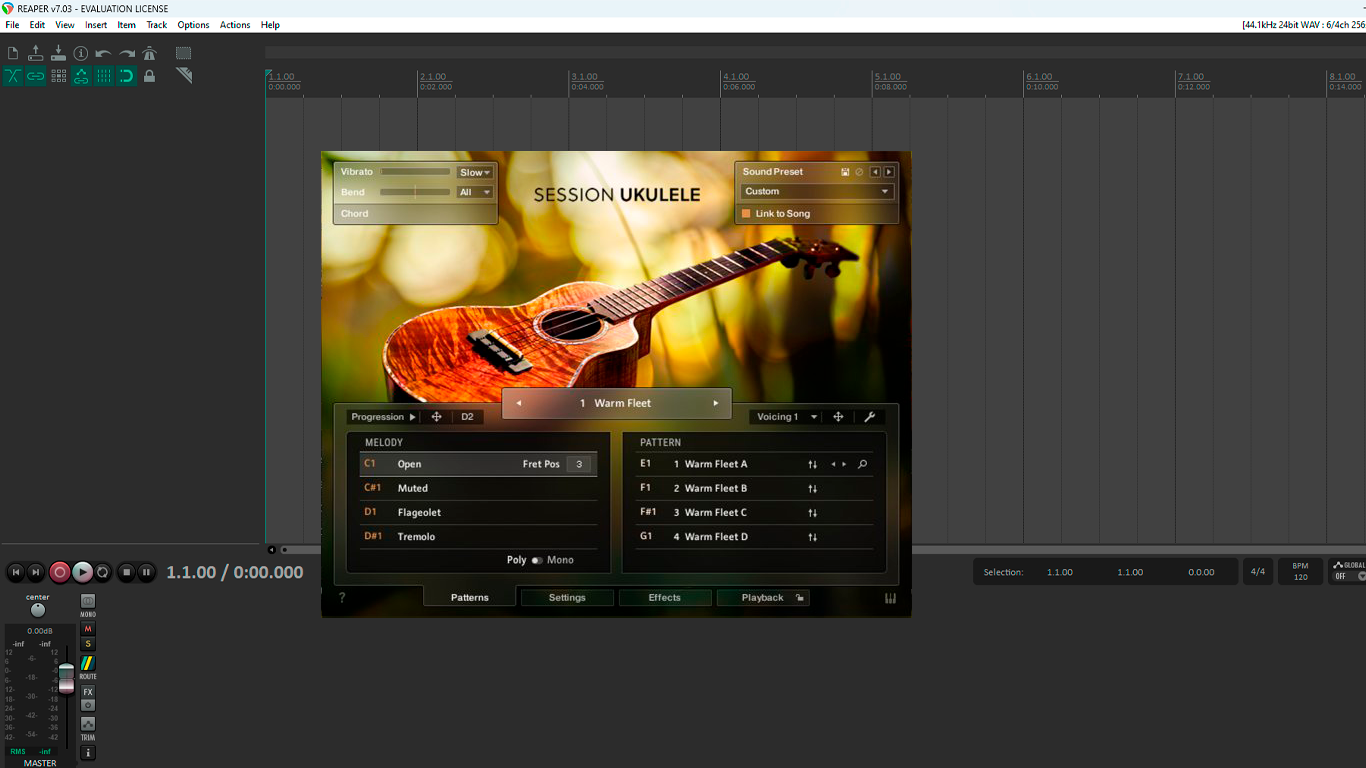Open the Effects tab
This screenshot has width=1366, height=768.
[x=664, y=597]
